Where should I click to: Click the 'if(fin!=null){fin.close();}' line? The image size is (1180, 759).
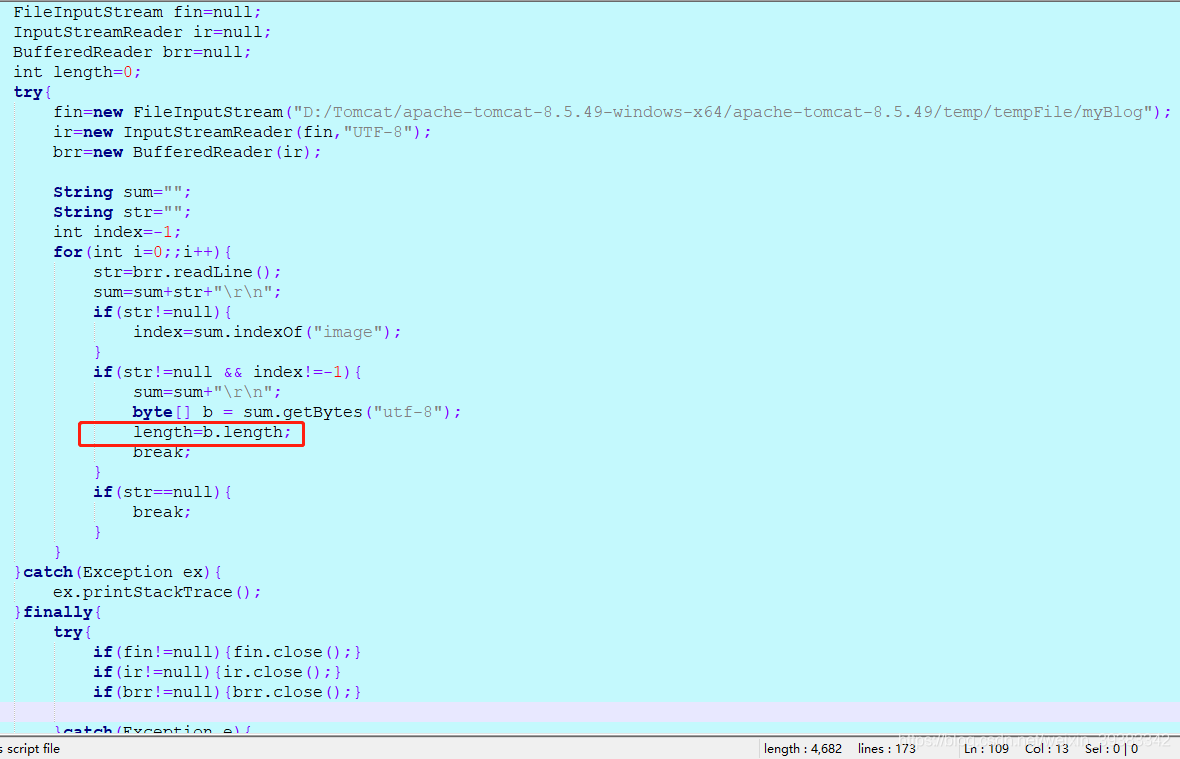(x=227, y=651)
